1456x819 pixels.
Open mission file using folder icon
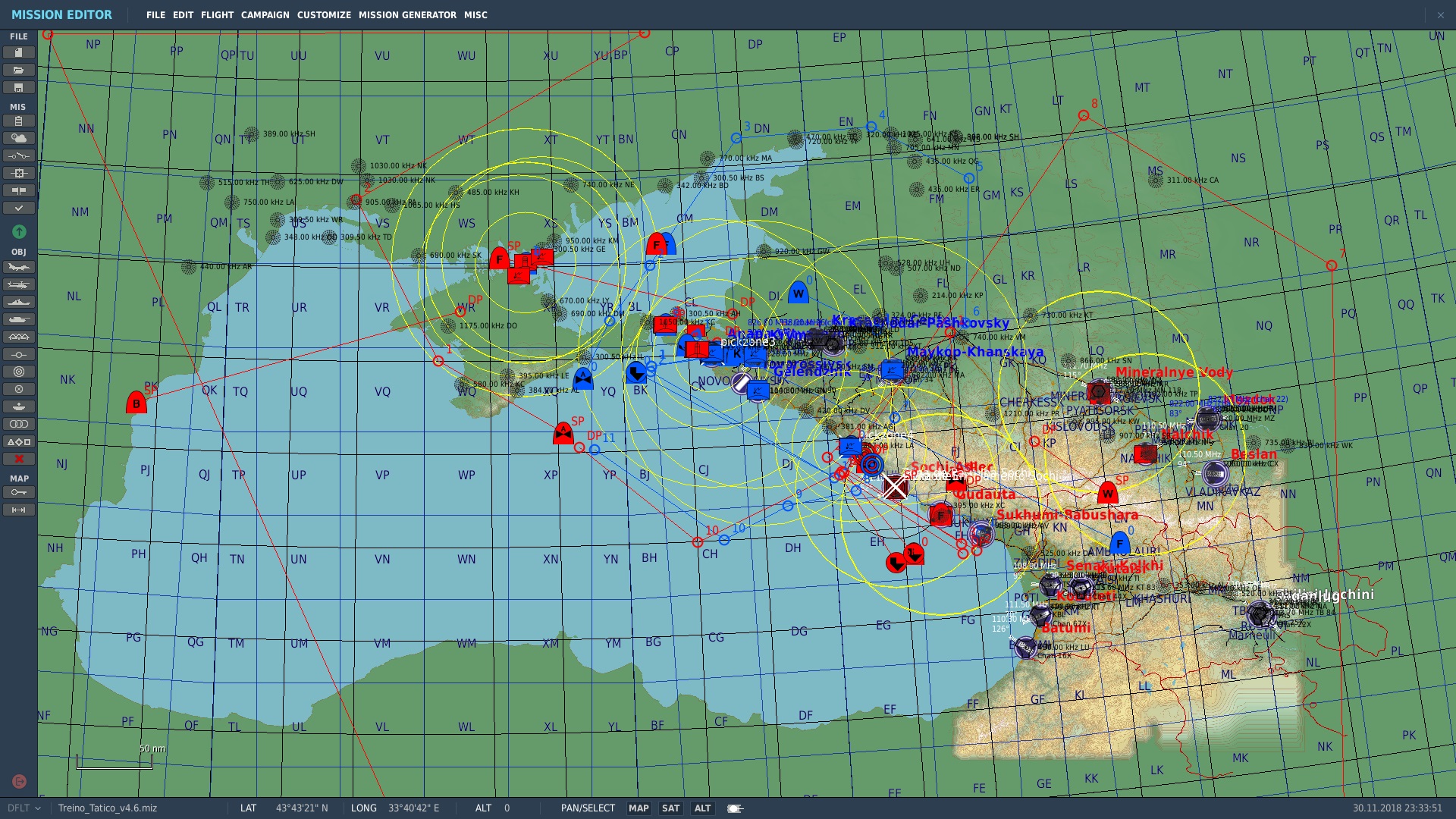point(18,70)
